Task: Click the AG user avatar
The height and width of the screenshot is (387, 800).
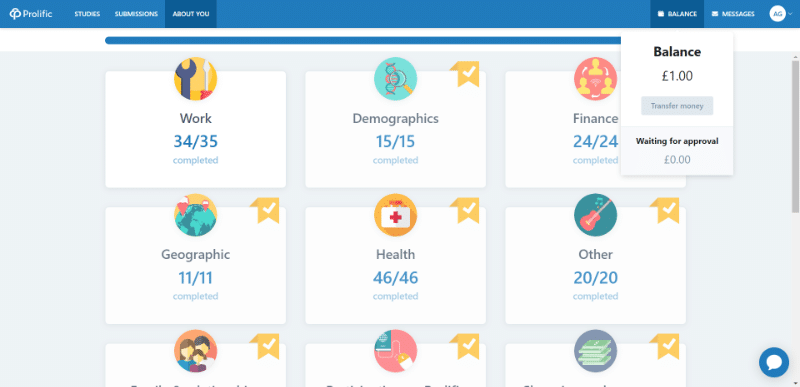Action: (778, 14)
